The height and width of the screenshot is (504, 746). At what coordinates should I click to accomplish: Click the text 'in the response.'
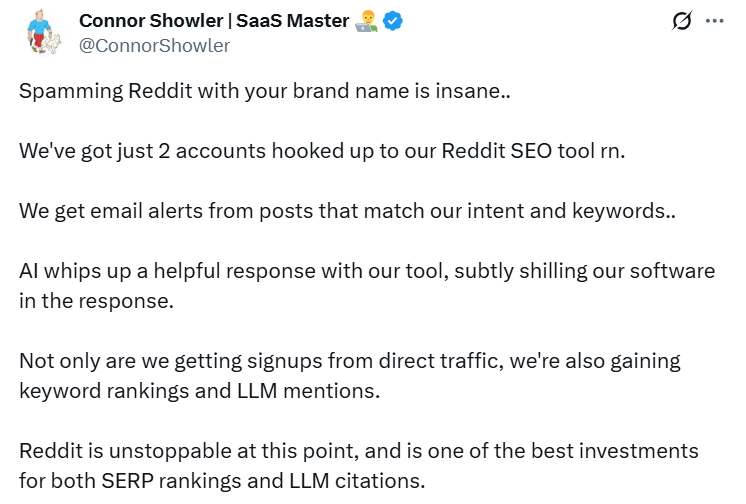[96, 301]
